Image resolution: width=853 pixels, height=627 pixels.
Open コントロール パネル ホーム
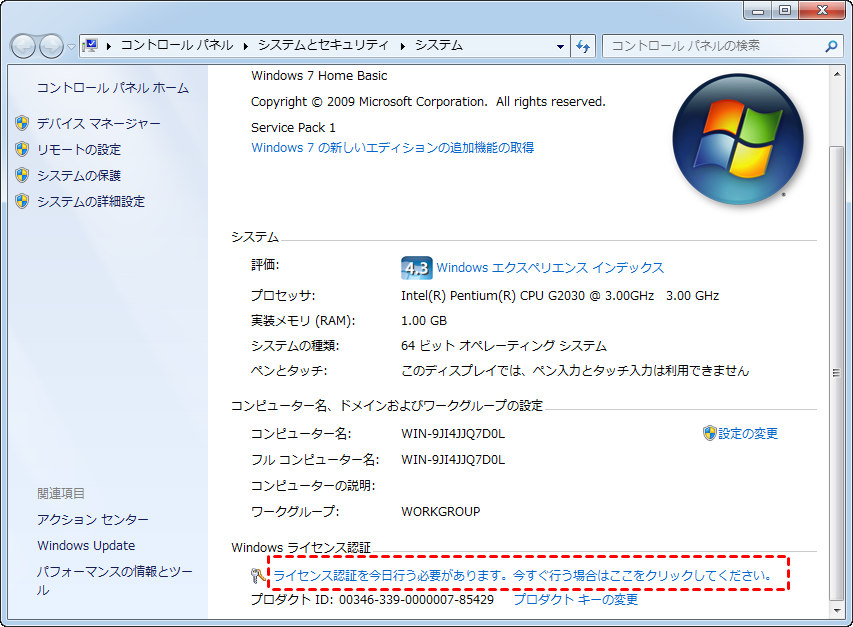(x=113, y=88)
